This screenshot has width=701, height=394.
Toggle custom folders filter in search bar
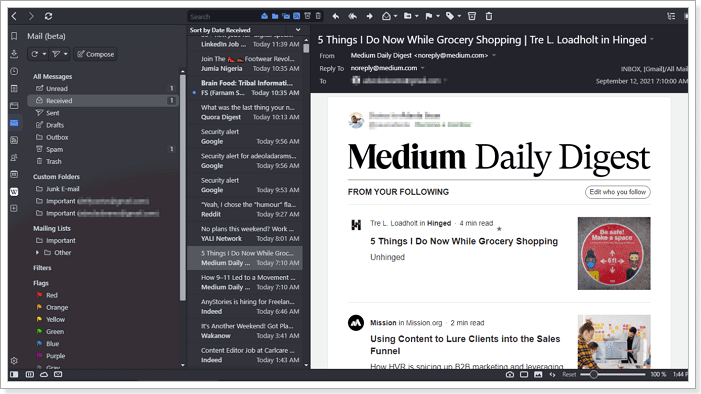[x=275, y=16]
